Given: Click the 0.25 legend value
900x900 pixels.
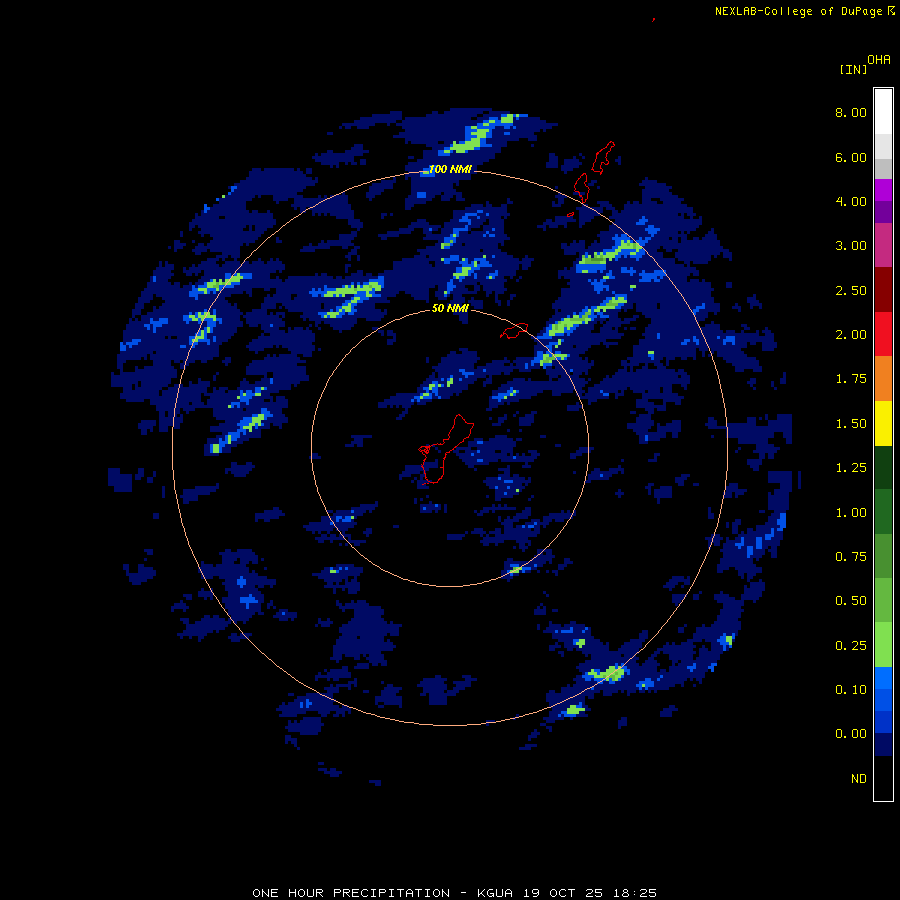Looking at the screenshot, I should [x=851, y=646].
